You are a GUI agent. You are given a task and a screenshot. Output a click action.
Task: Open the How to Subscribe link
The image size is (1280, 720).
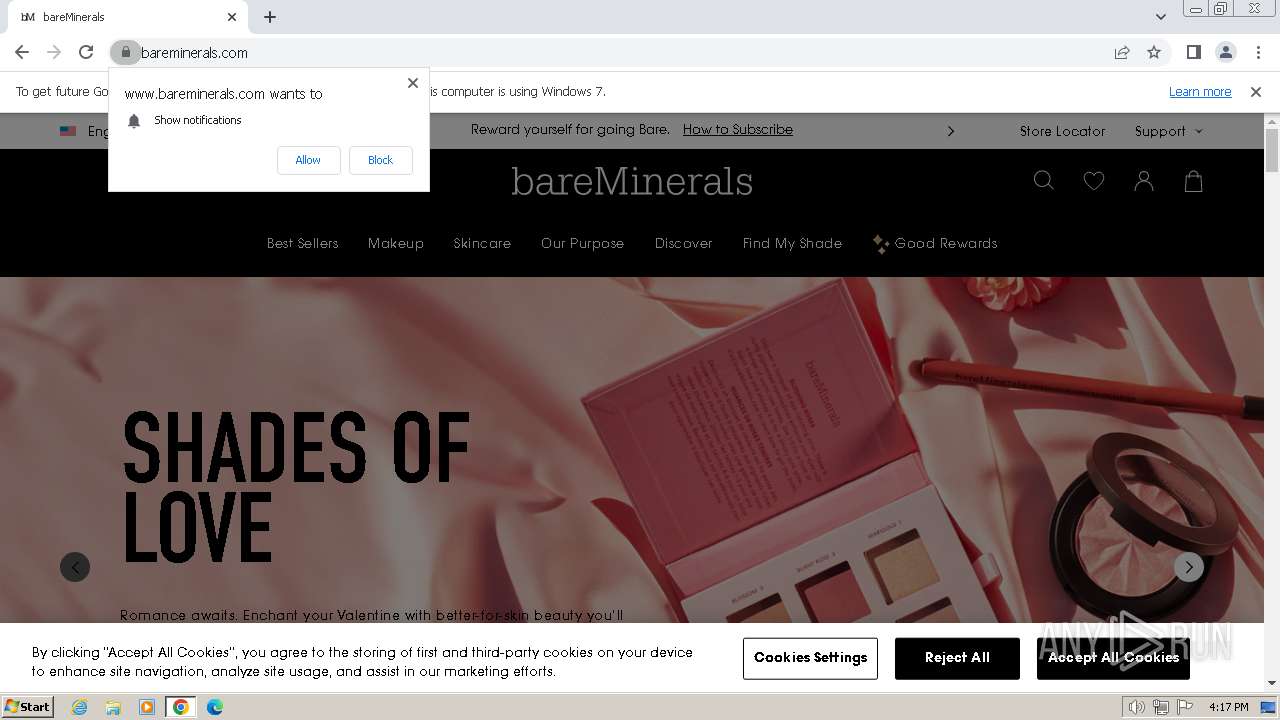pos(738,130)
